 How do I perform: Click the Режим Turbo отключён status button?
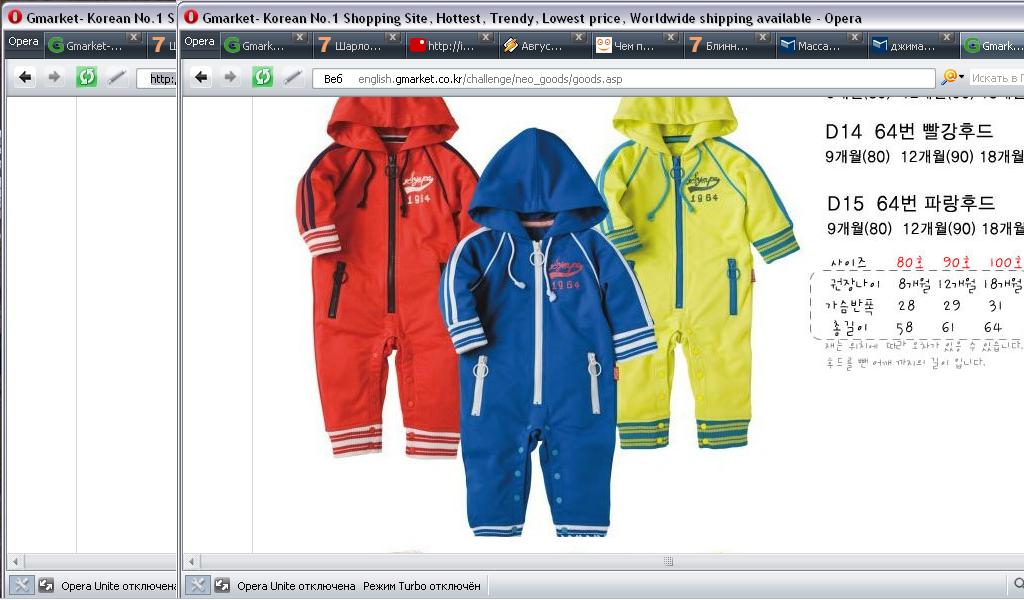click(x=422, y=586)
